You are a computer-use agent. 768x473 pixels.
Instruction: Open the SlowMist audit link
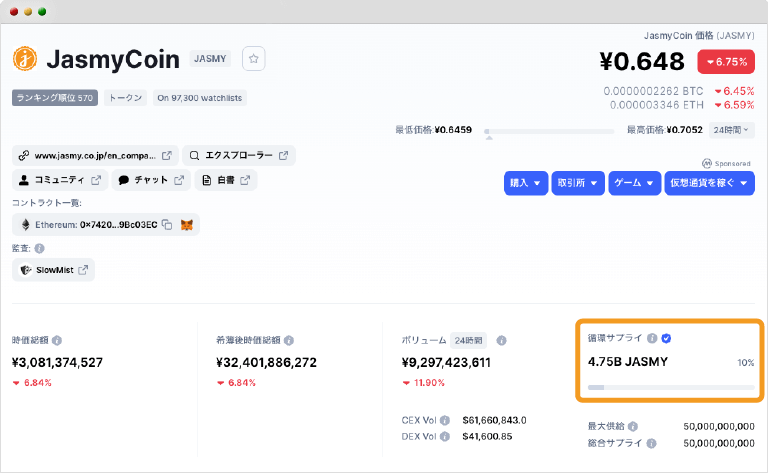point(53,270)
